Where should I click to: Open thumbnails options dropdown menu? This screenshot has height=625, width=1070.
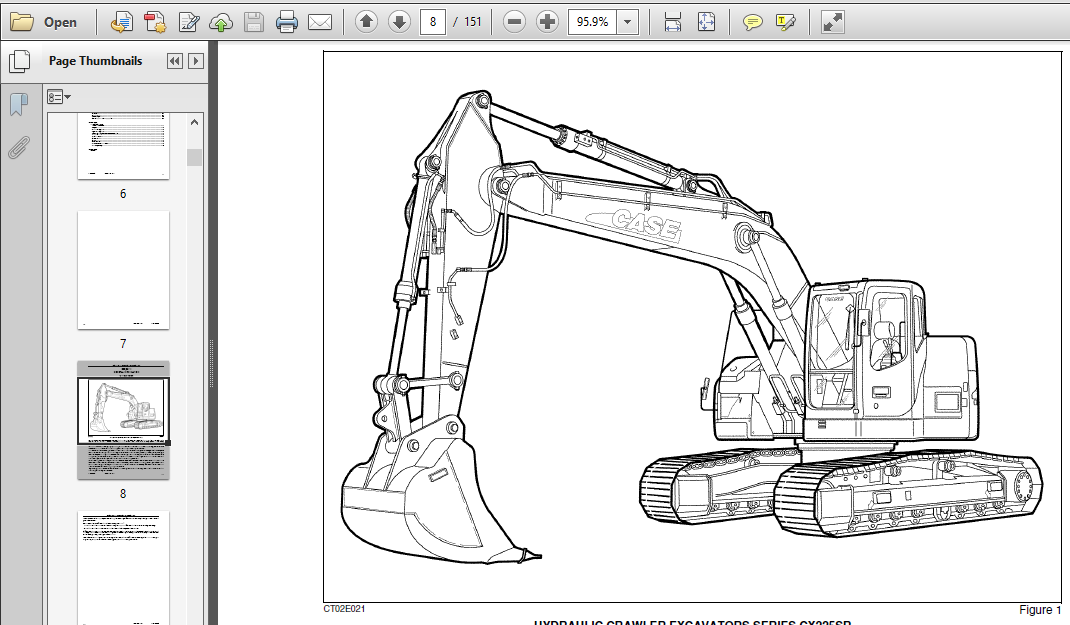(59, 97)
